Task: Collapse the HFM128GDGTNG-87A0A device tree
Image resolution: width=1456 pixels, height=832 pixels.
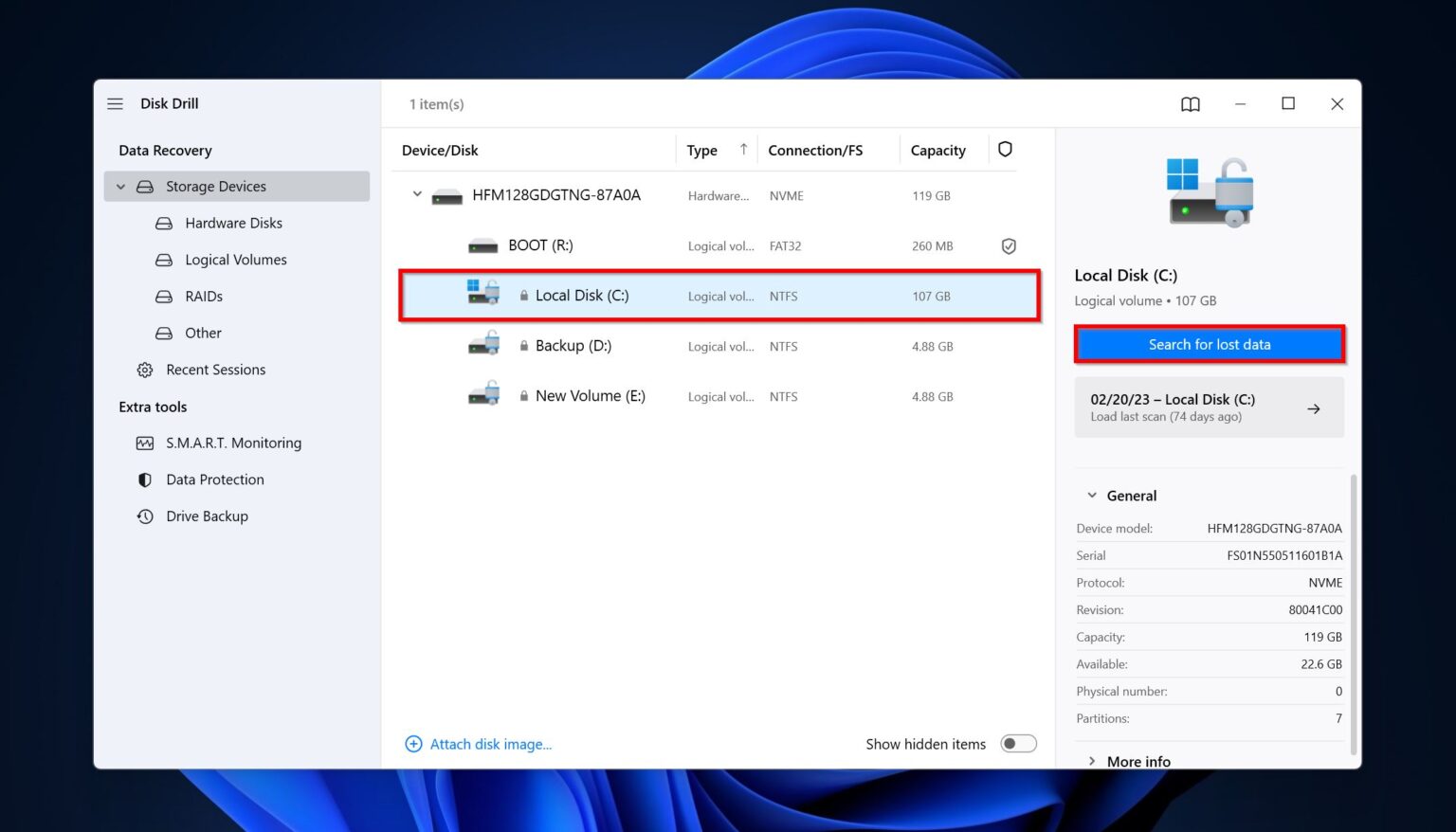Action: (416, 194)
